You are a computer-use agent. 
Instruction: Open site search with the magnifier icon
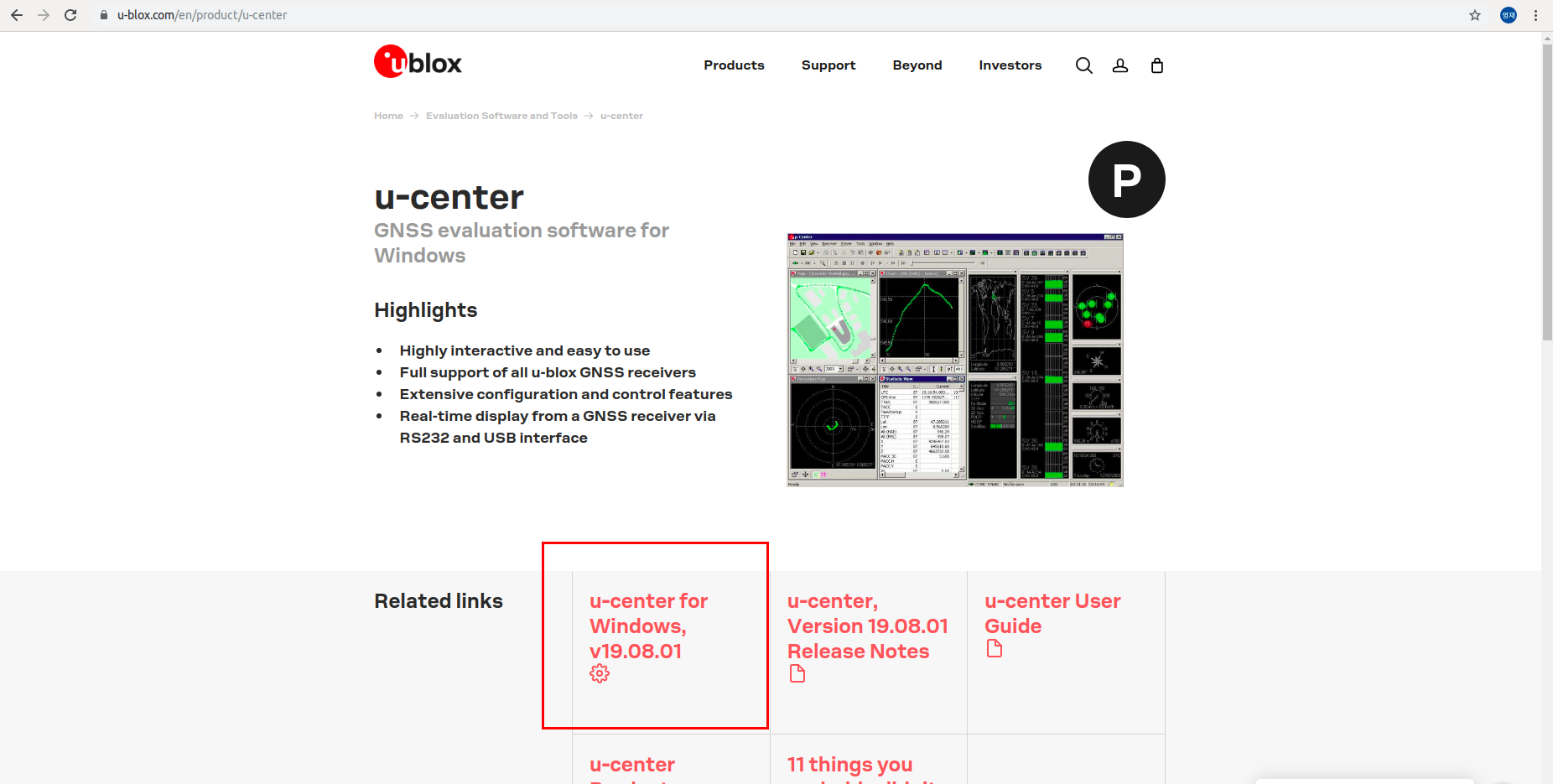click(1084, 65)
